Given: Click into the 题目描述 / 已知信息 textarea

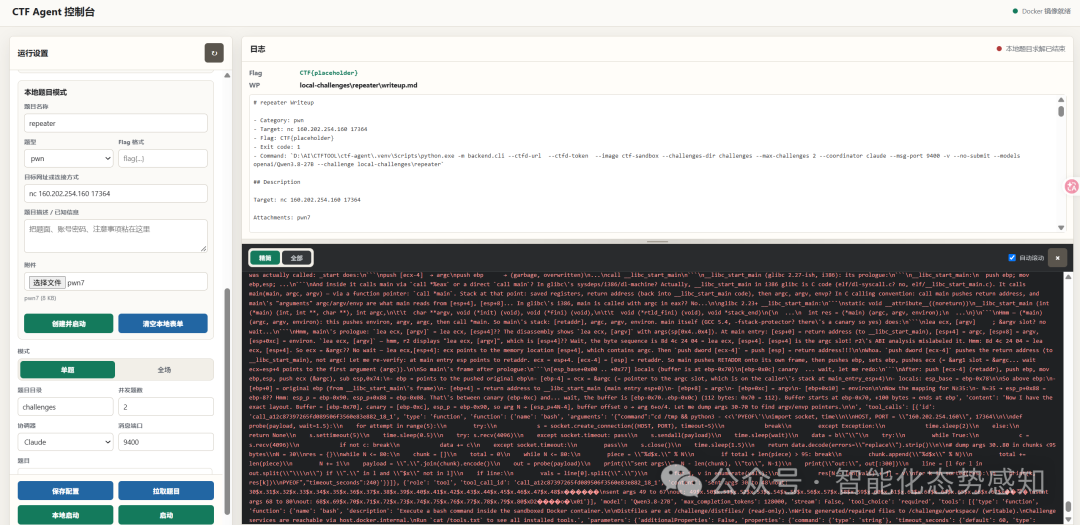Looking at the screenshot, I should pos(116,236).
